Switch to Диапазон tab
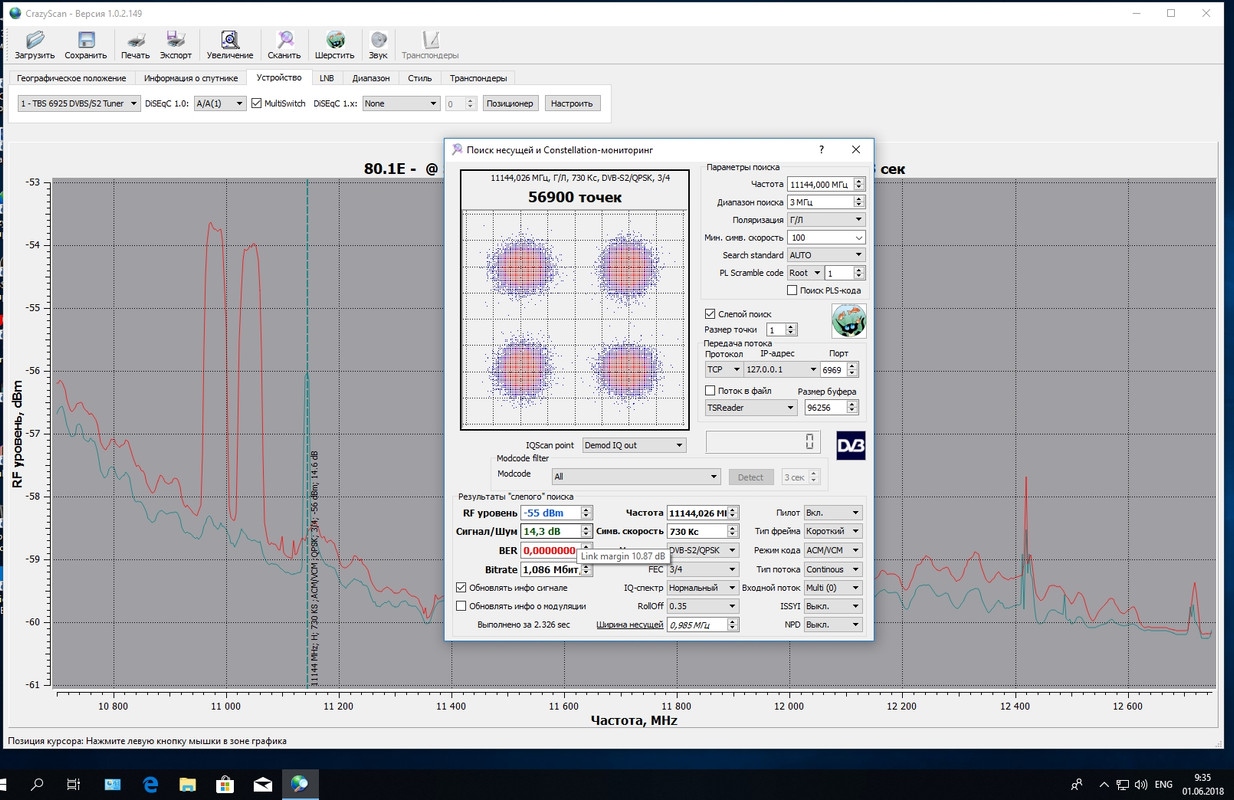 pos(371,78)
